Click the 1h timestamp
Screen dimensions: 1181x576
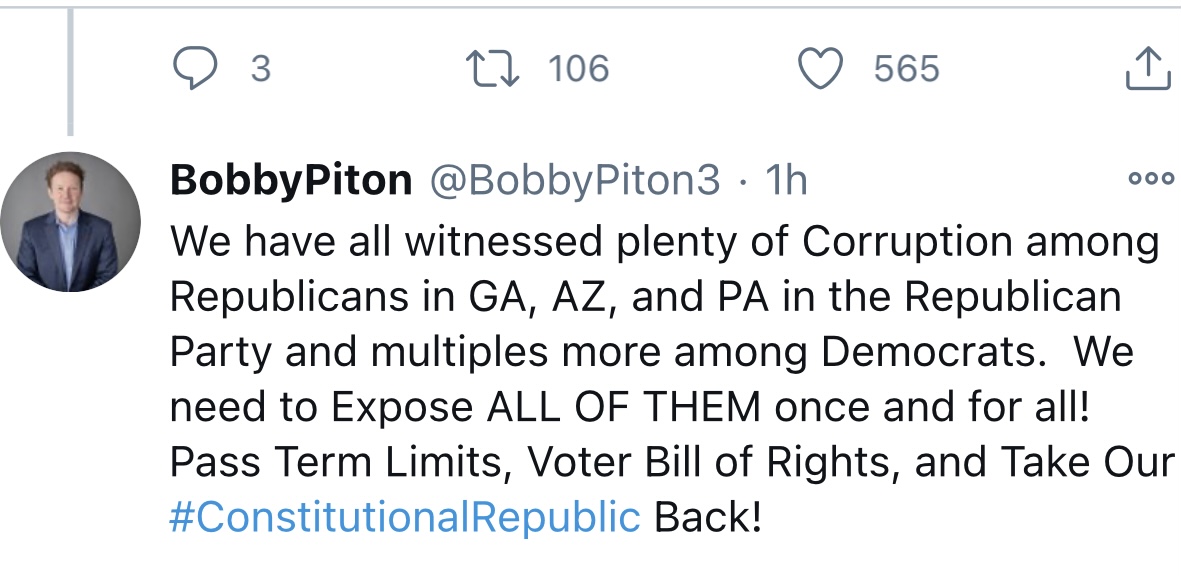click(786, 181)
